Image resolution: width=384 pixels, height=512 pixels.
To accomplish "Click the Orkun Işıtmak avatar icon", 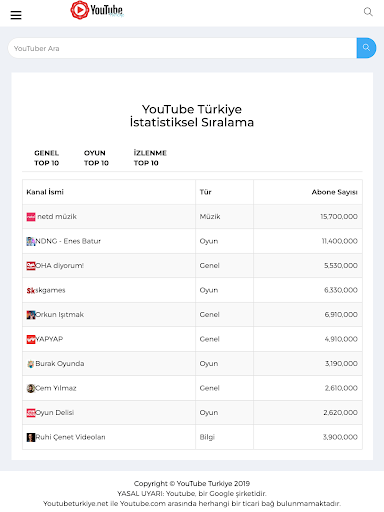I will coord(31,315).
